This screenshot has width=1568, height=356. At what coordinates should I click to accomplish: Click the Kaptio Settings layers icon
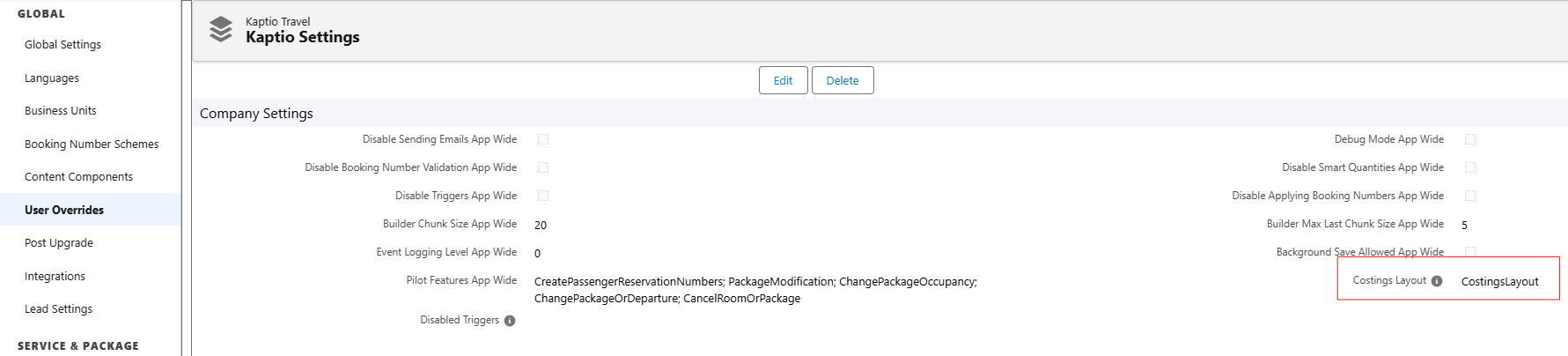(221, 29)
